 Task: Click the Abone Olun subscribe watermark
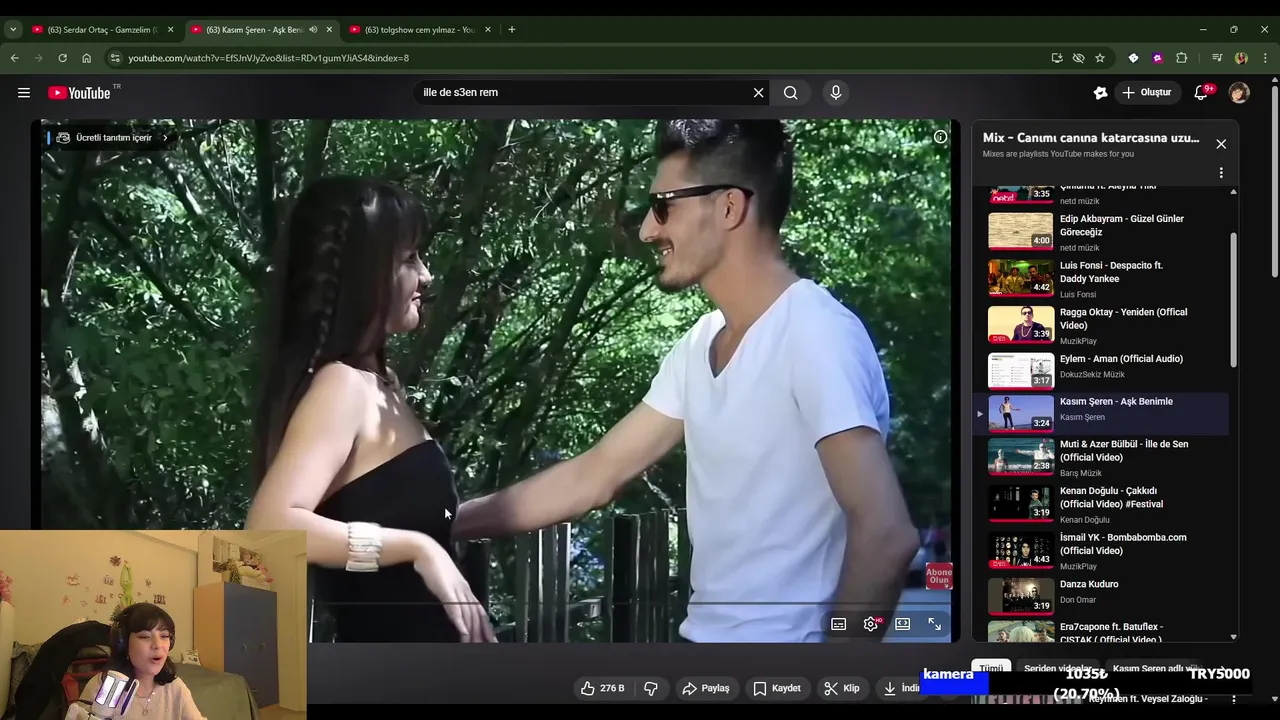pos(939,577)
